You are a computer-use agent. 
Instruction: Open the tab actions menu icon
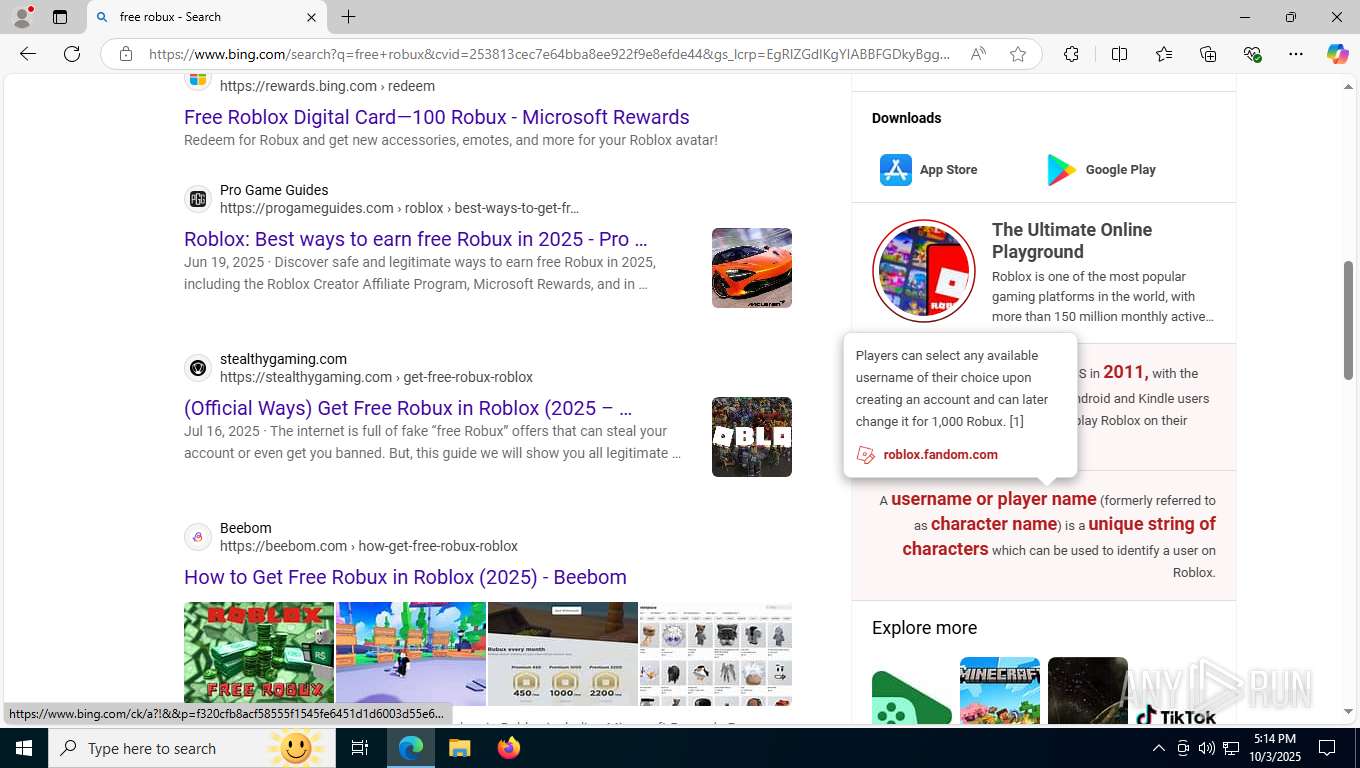[60, 17]
